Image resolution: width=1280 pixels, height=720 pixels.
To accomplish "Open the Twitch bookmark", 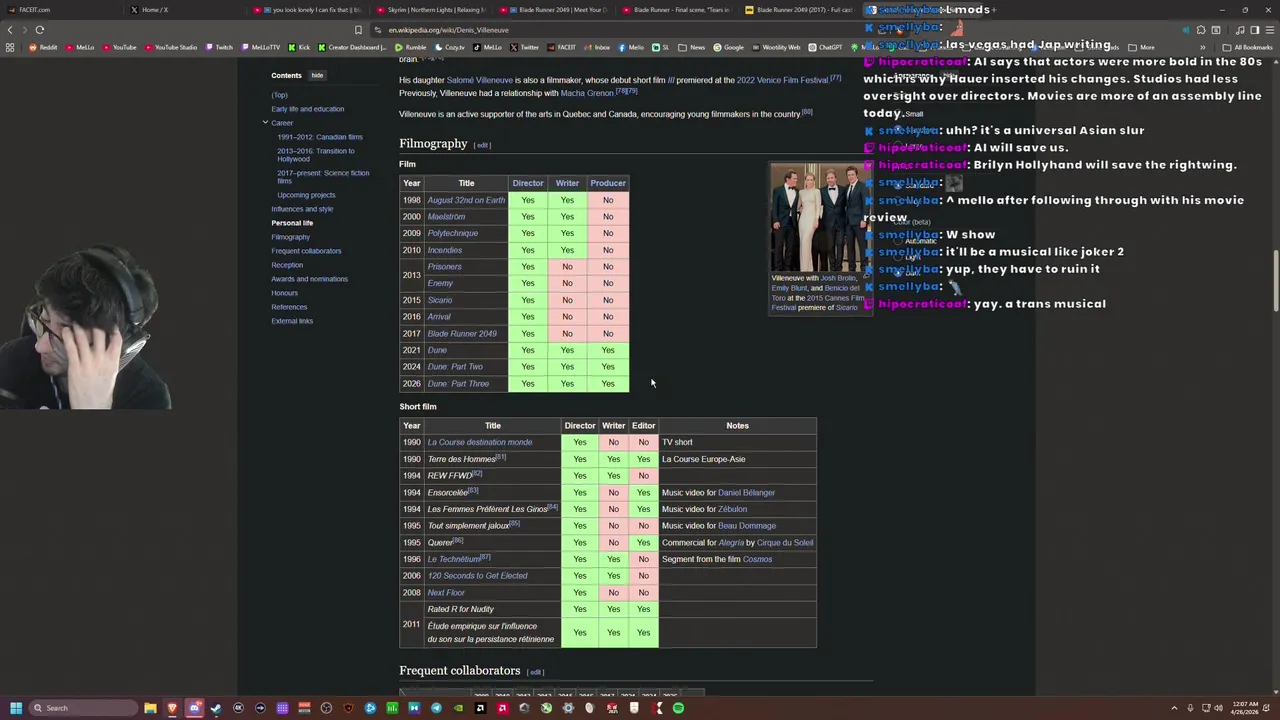I will pos(219,47).
